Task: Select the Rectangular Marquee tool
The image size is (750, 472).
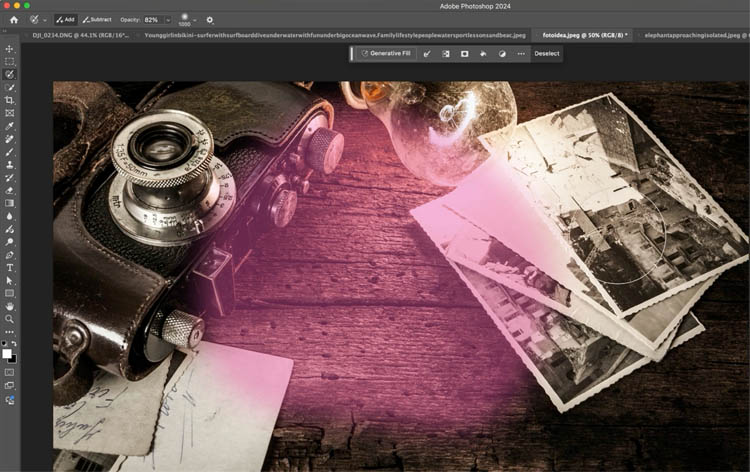Action: click(9, 62)
